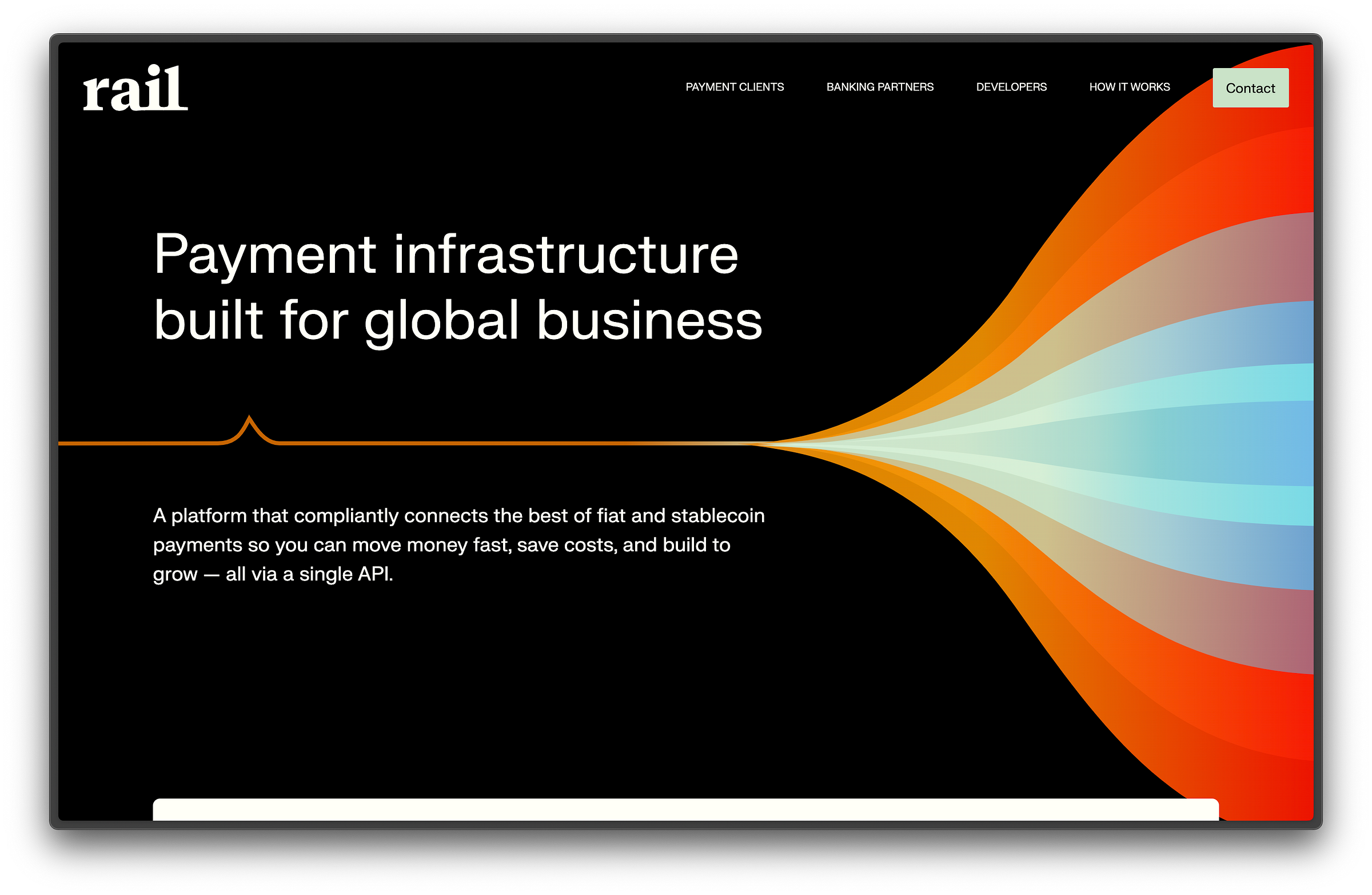
Task: Open the How It Works section
Action: [x=1129, y=87]
